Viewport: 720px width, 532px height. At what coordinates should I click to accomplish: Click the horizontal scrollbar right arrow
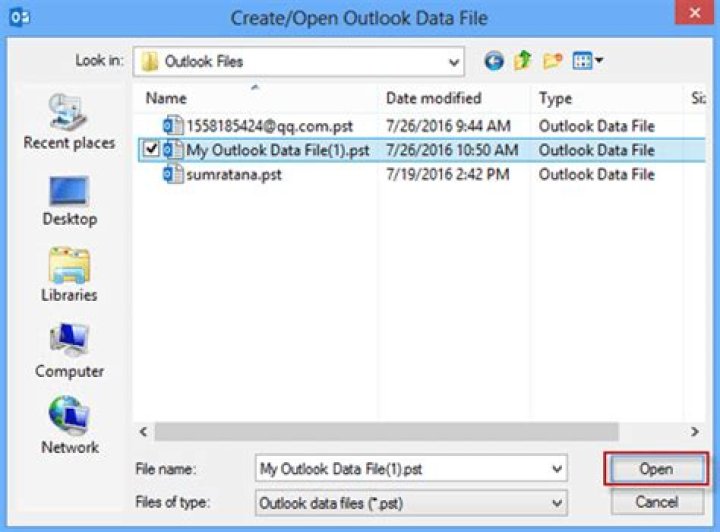[x=695, y=432]
